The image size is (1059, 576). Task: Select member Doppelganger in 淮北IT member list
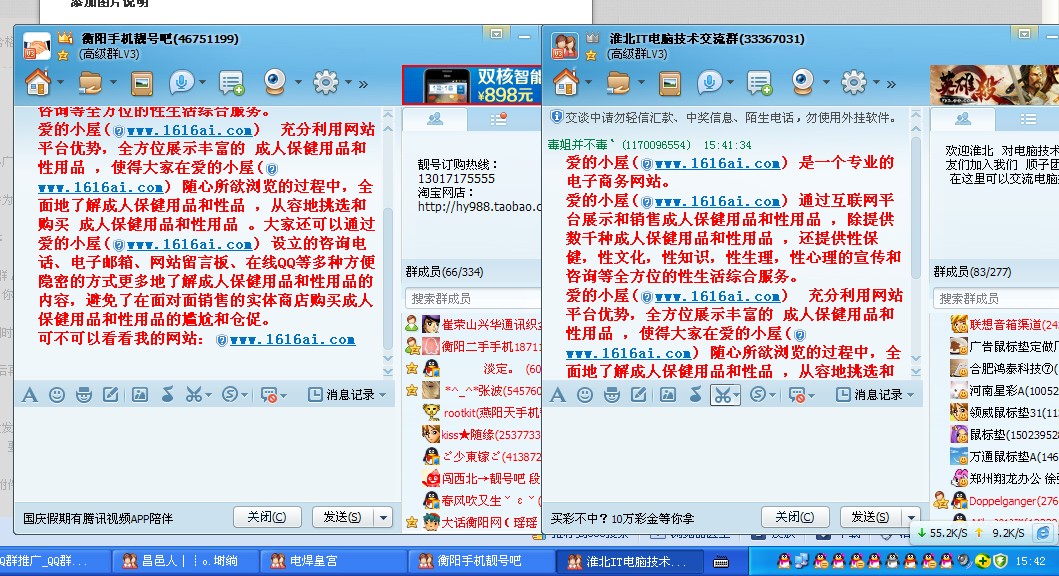(x=996, y=500)
